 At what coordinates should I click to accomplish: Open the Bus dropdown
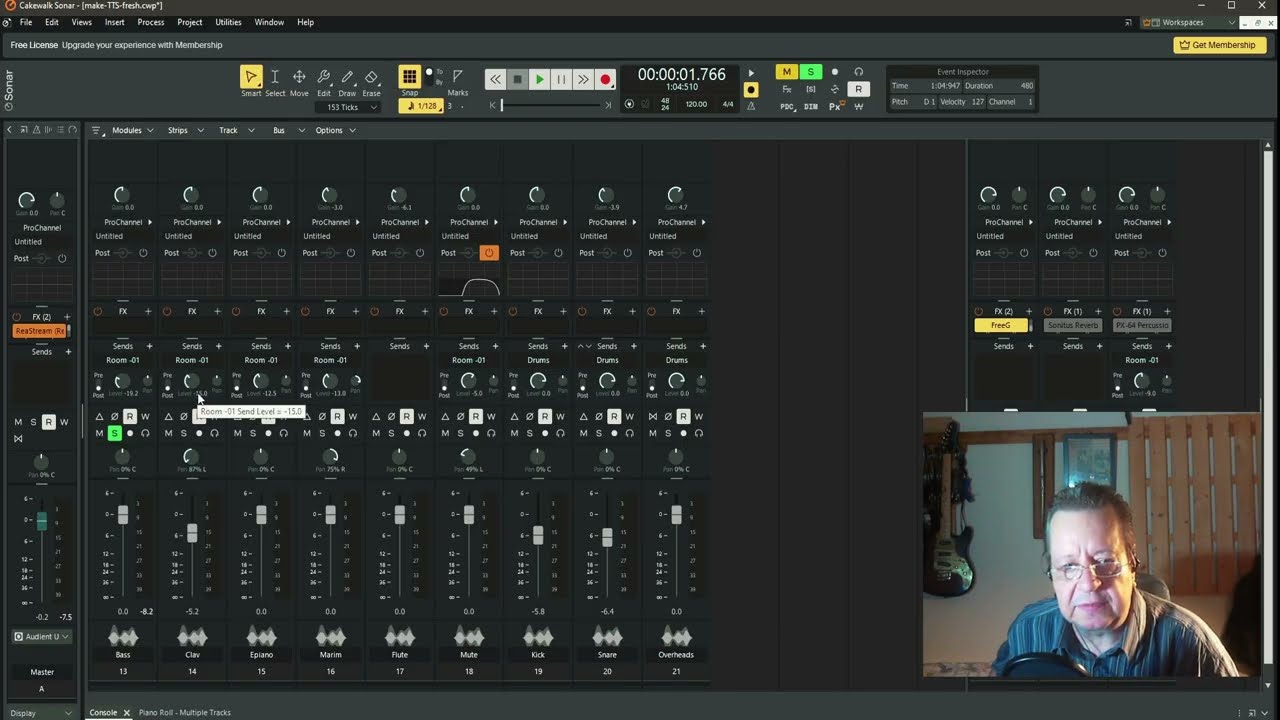click(x=287, y=130)
